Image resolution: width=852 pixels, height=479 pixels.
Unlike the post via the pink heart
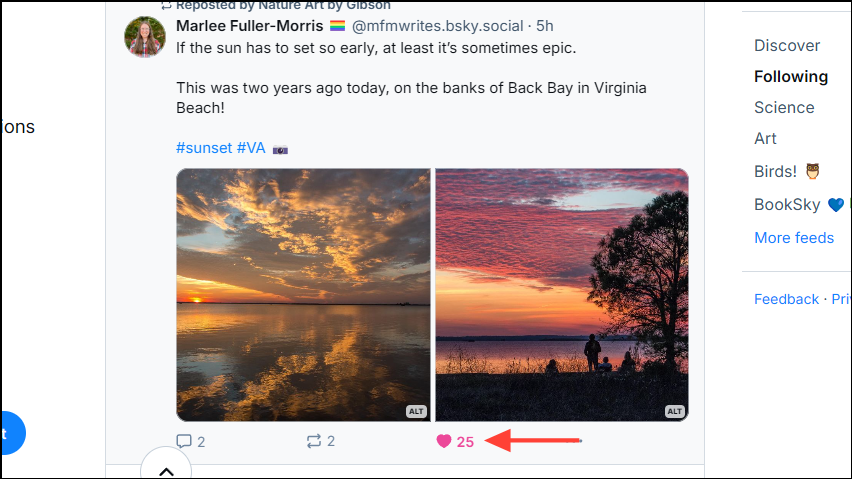pyautogui.click(x=444, y=441)
